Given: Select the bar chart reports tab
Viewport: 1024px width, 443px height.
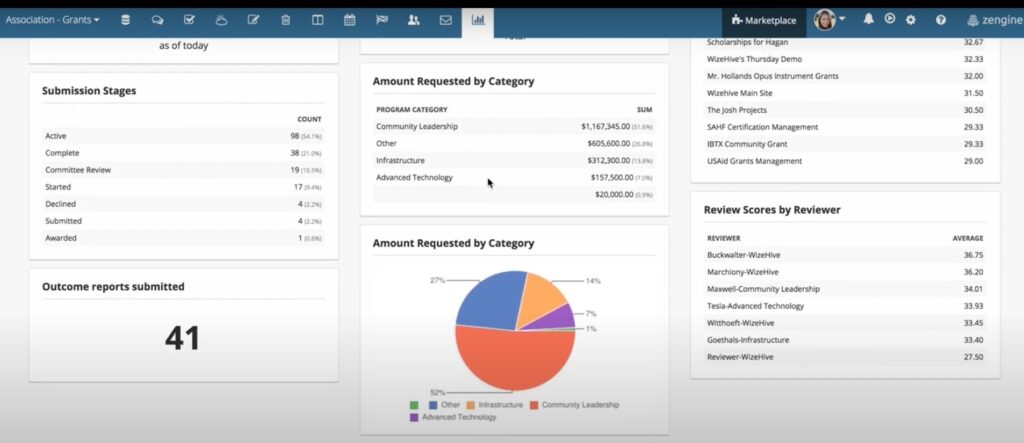Looking at the screenshot, I should [x=477, y=21].
